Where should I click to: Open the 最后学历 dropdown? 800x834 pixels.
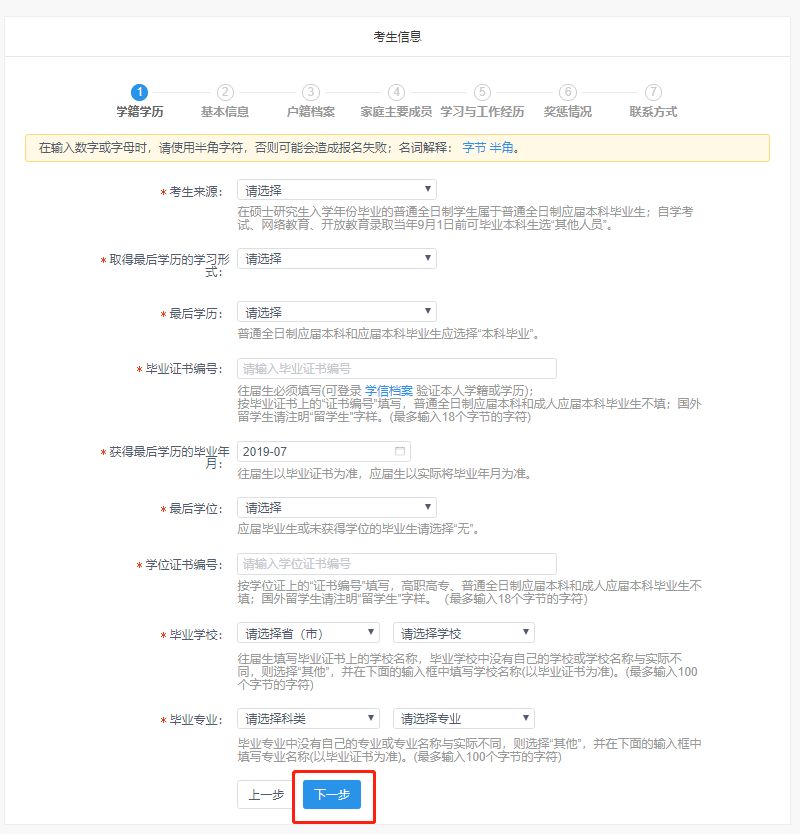coord(336,312)
